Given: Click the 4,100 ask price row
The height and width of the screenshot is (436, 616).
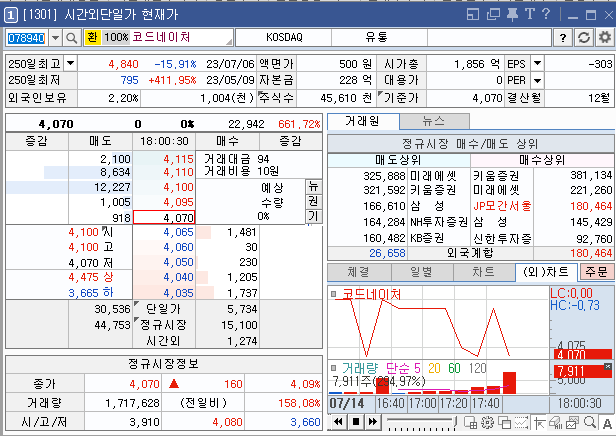Looking at the screenshot, I should point(178,187).
